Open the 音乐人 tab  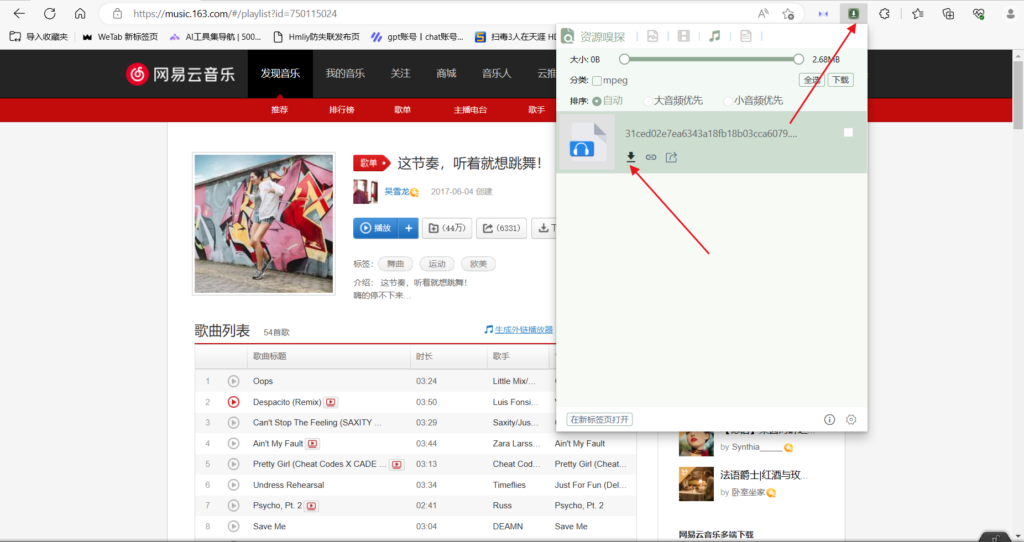point(496,74)
